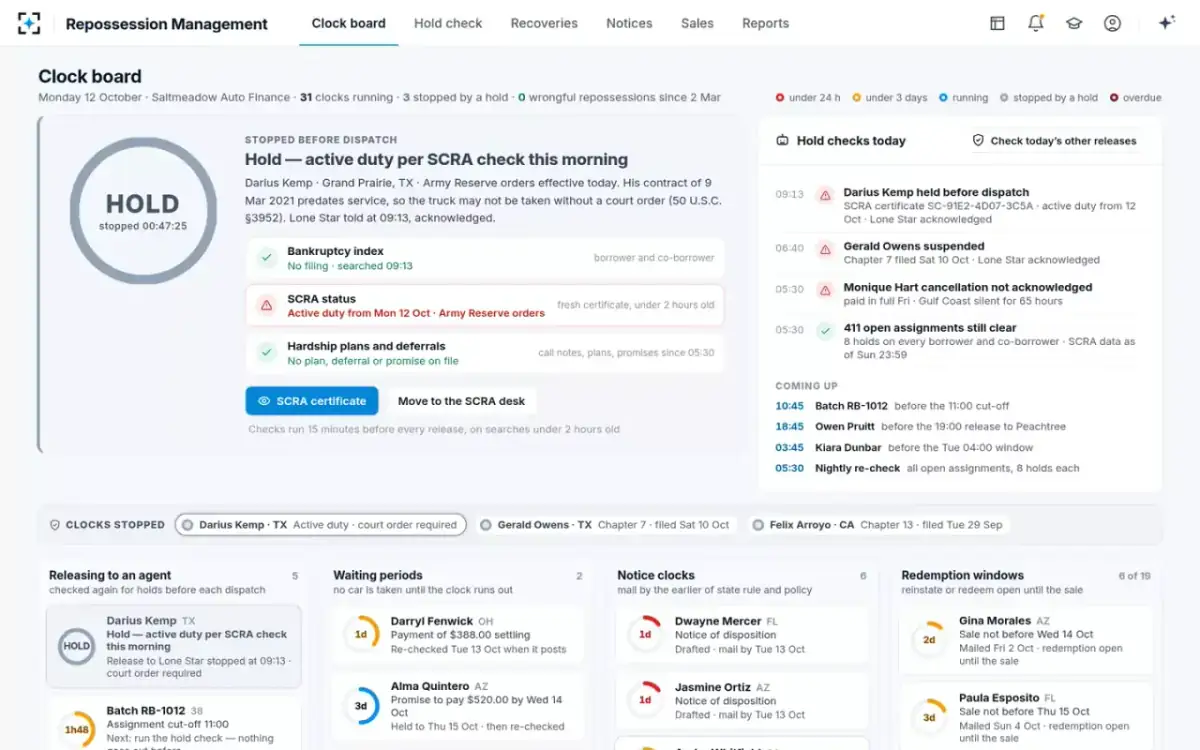Select the Darius Kemp · TX stopped-clock chip
Image resolution: width=1200 pixels, height=750 pixels.
click(320, 524)
